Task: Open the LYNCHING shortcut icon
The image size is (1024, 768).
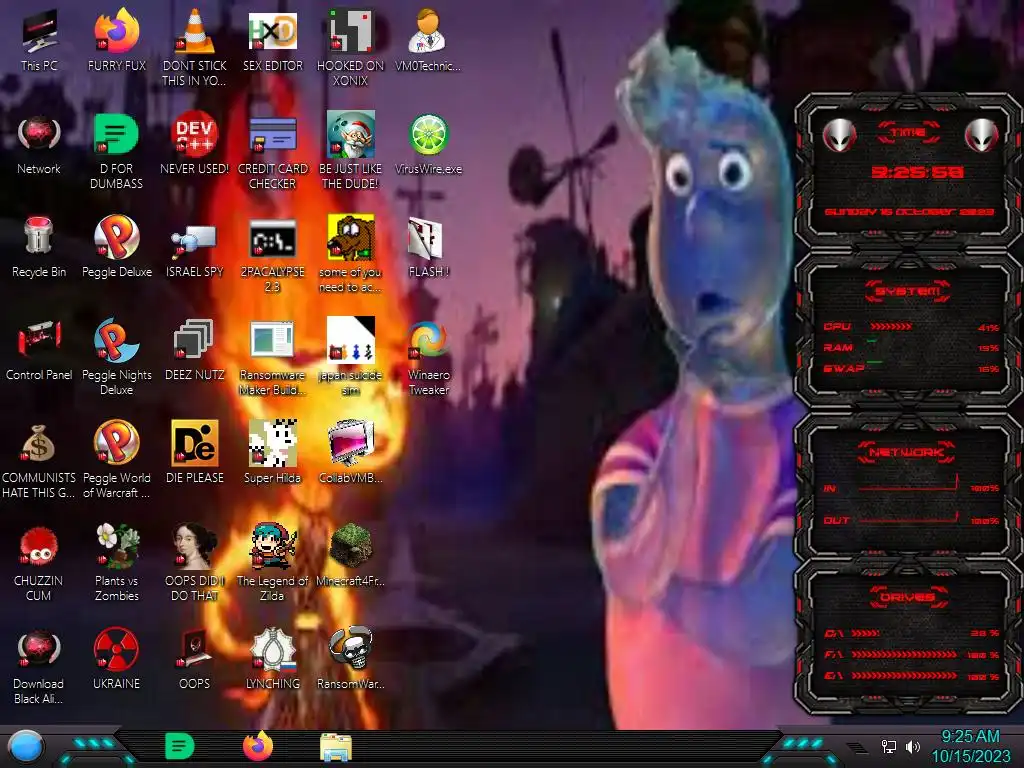Action: [x=272, y=649]
